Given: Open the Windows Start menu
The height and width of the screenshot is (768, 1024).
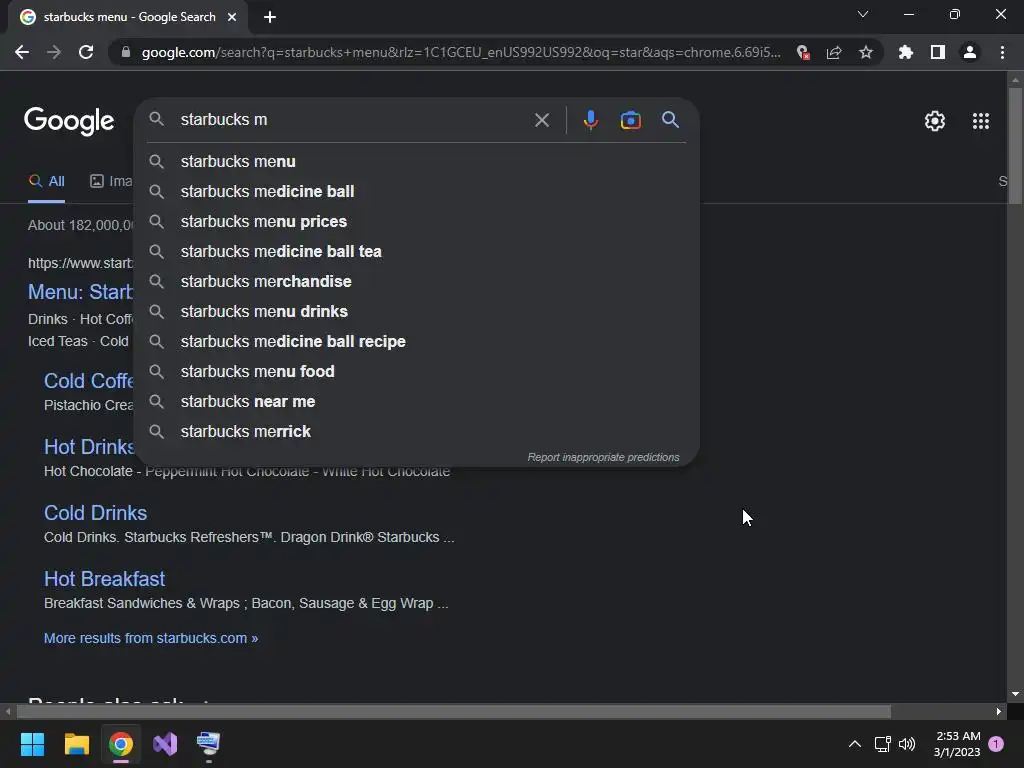Looking at the screenshot, I should tap(32, 744).
